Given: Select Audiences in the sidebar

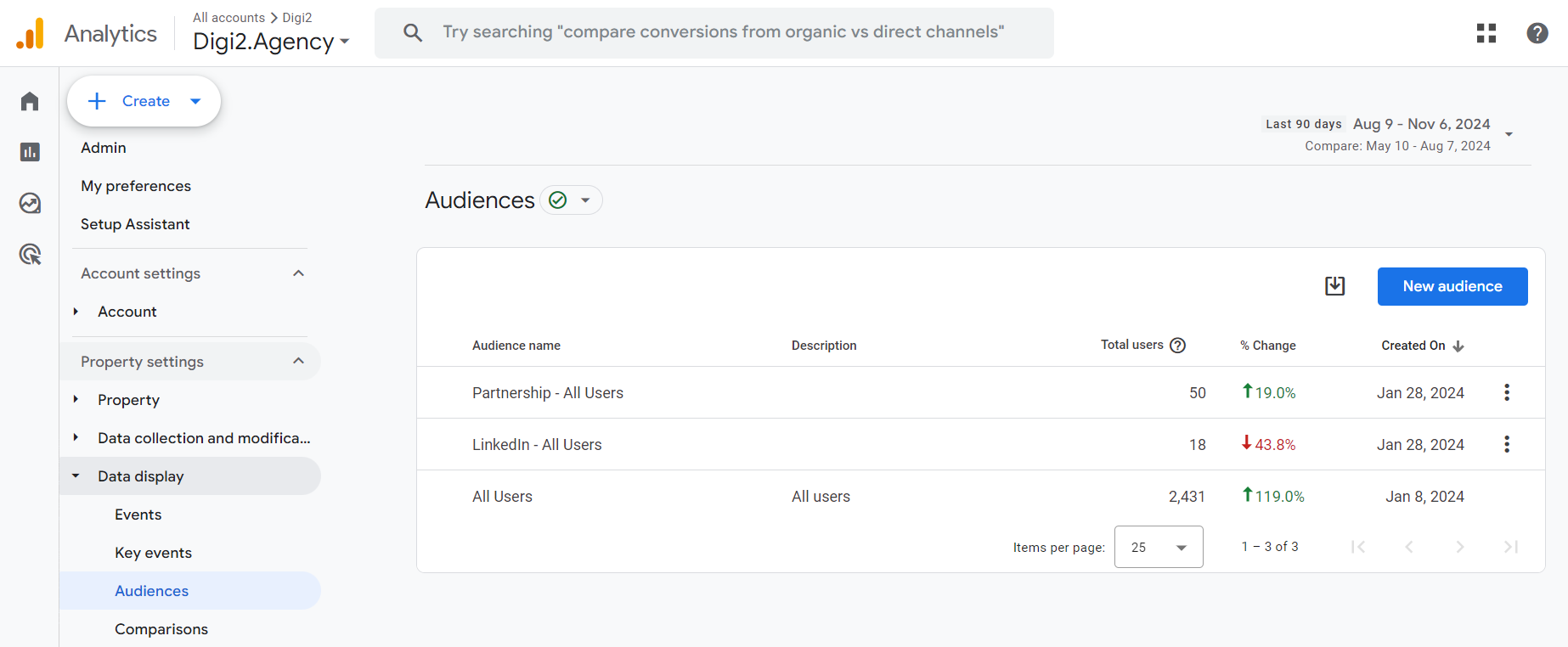Looking at the screenshot, I should [190, 590].
